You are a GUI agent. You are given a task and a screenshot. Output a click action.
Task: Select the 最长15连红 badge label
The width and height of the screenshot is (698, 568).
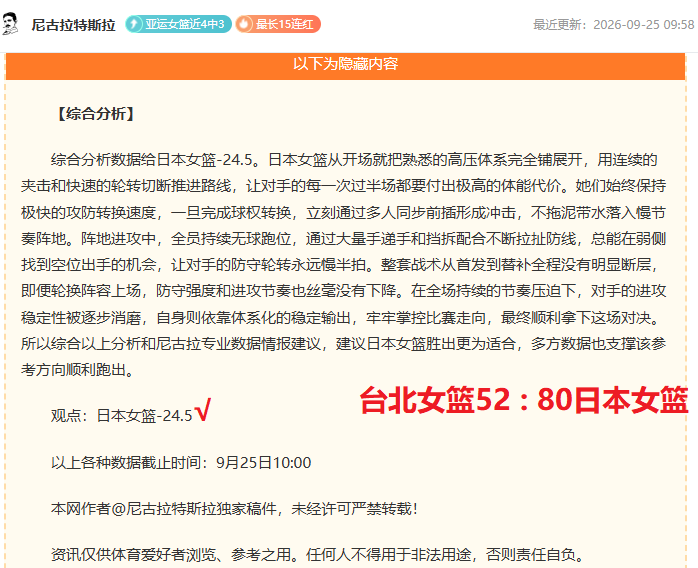tap(284, 24)
